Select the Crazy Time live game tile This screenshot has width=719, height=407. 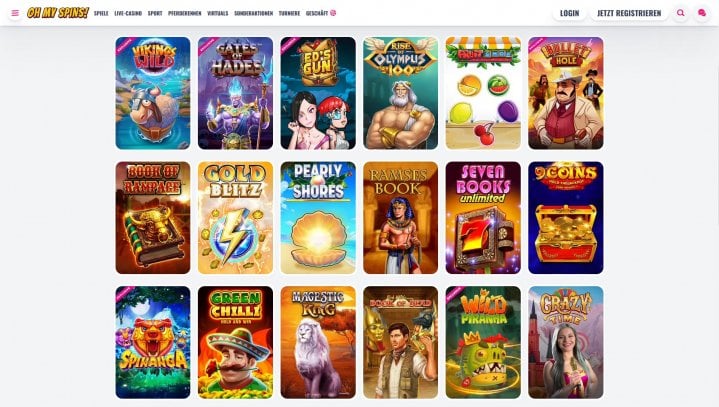point(565,342)
